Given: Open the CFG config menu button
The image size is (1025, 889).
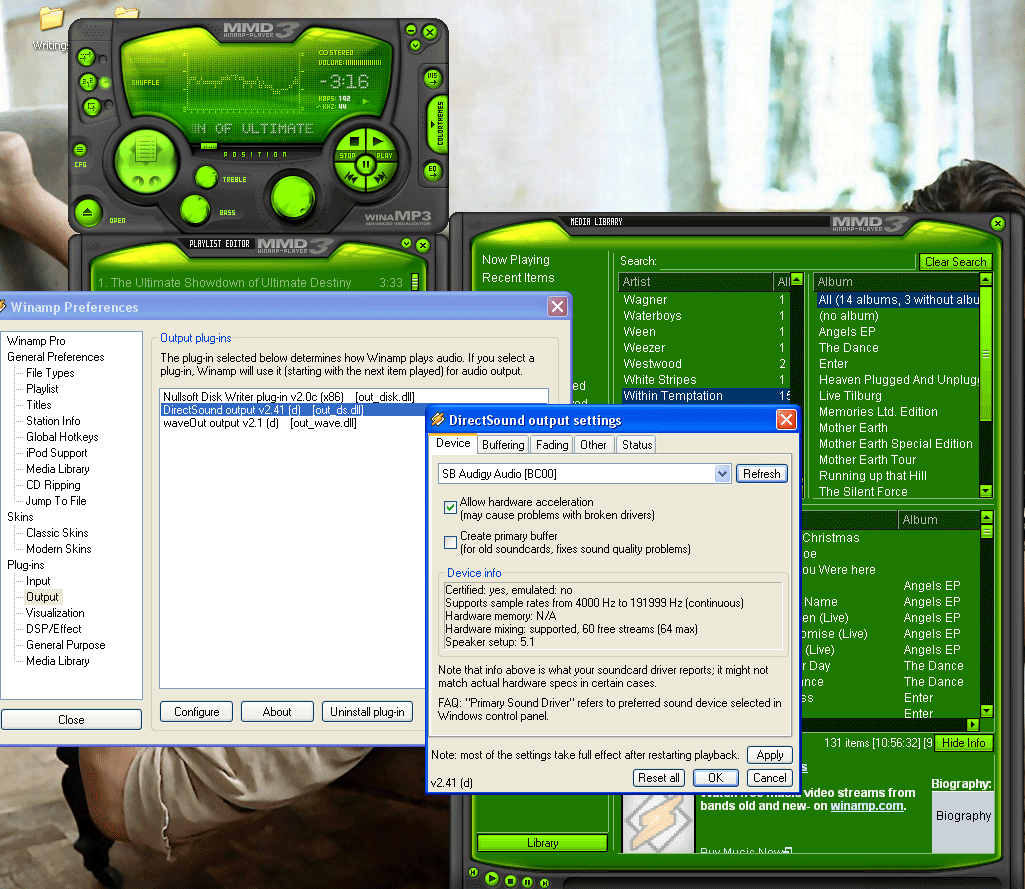Looking at the screenshot, I should [x=81, y=151].
